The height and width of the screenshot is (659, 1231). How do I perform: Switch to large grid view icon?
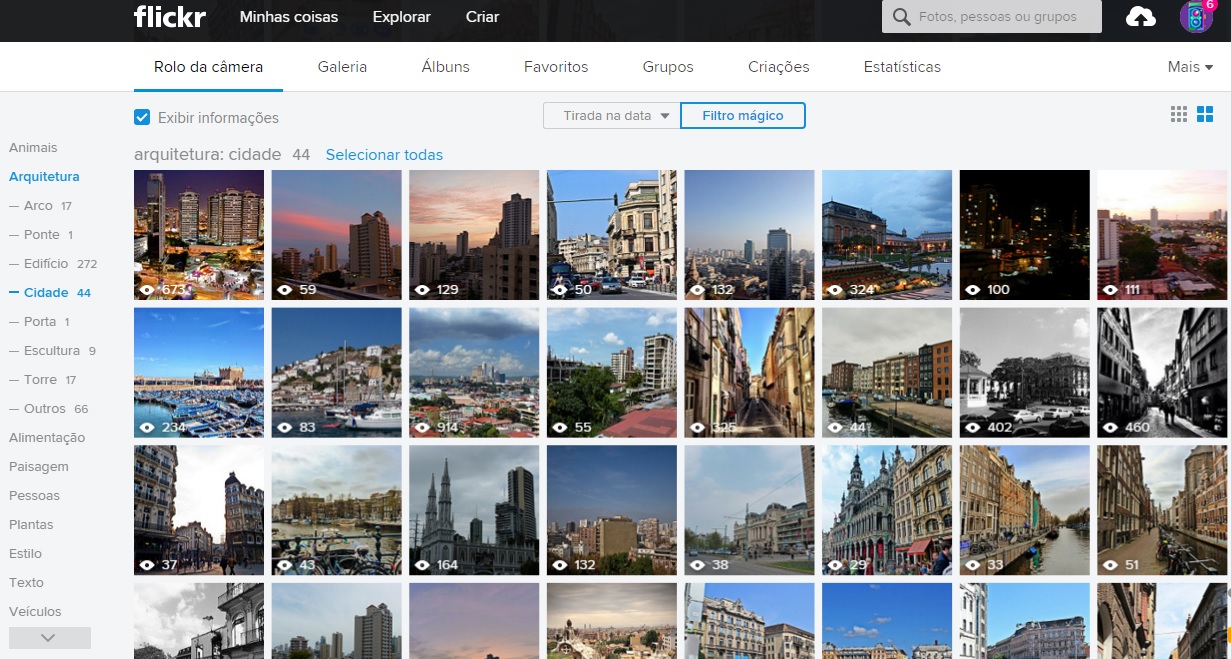(x=1205, y=114)
